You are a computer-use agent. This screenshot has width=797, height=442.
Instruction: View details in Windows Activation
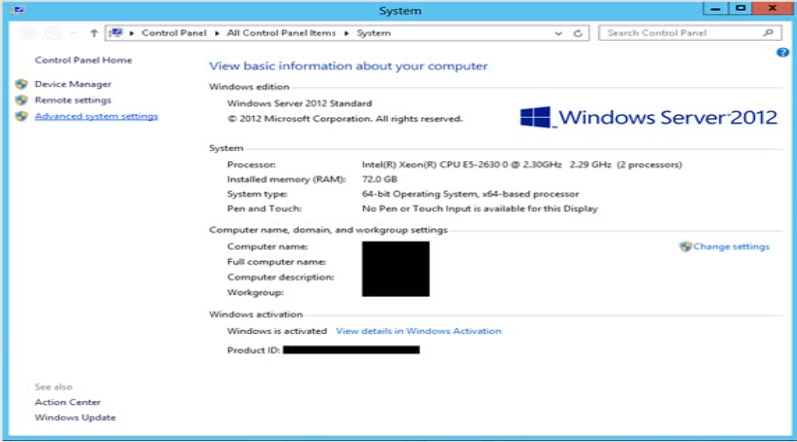coord(418,331)
